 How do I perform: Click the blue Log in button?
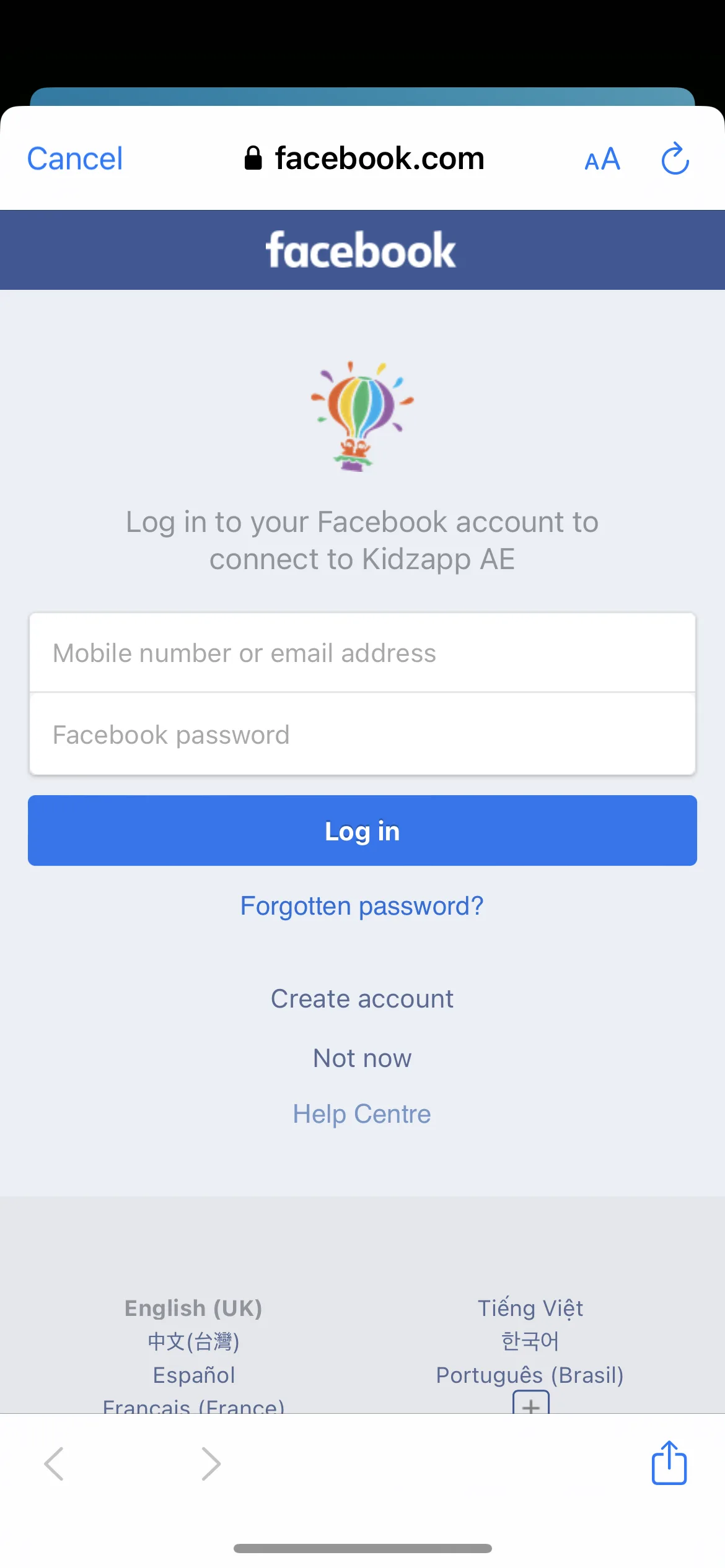pos(362,830)
